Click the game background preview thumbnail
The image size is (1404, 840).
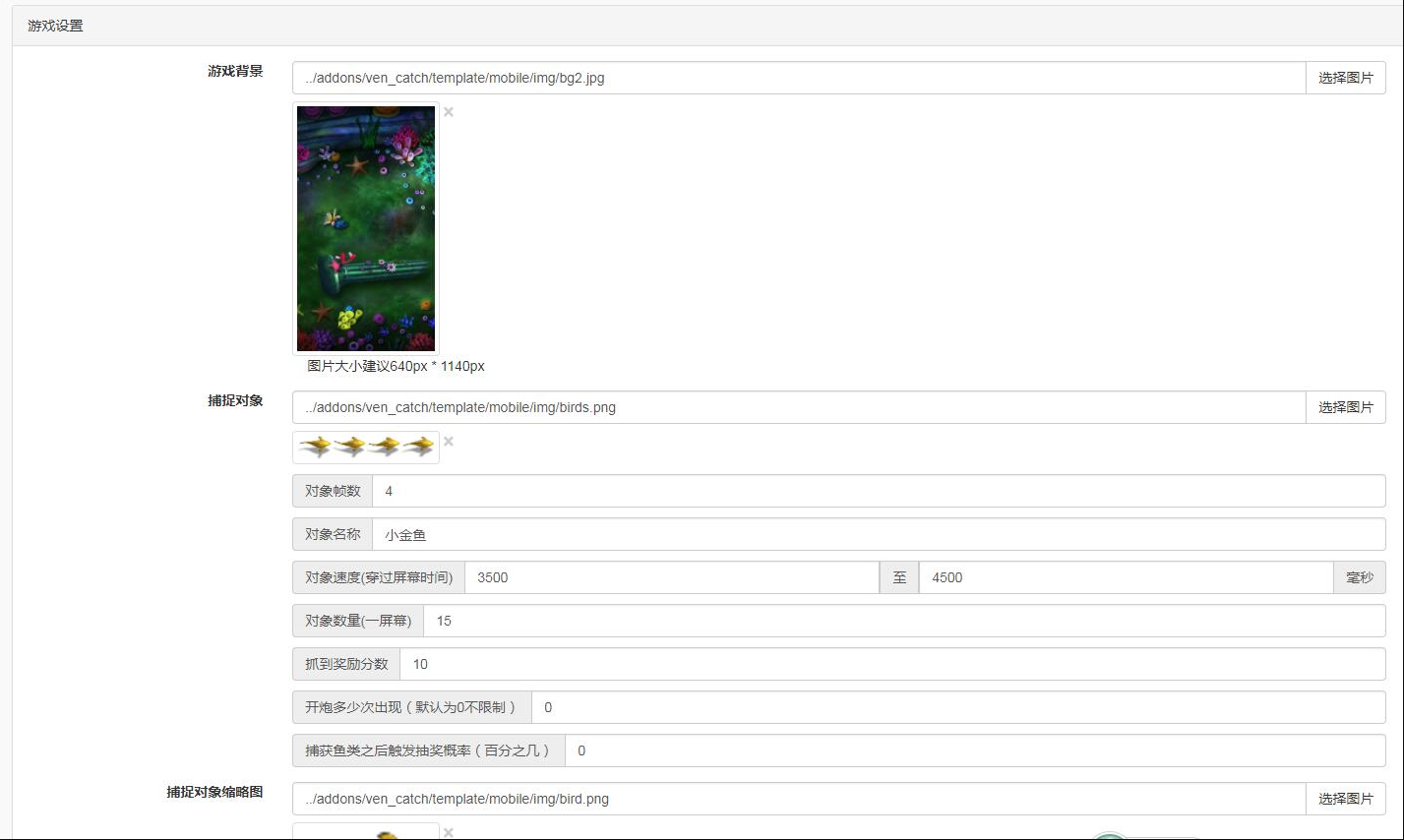366,228
